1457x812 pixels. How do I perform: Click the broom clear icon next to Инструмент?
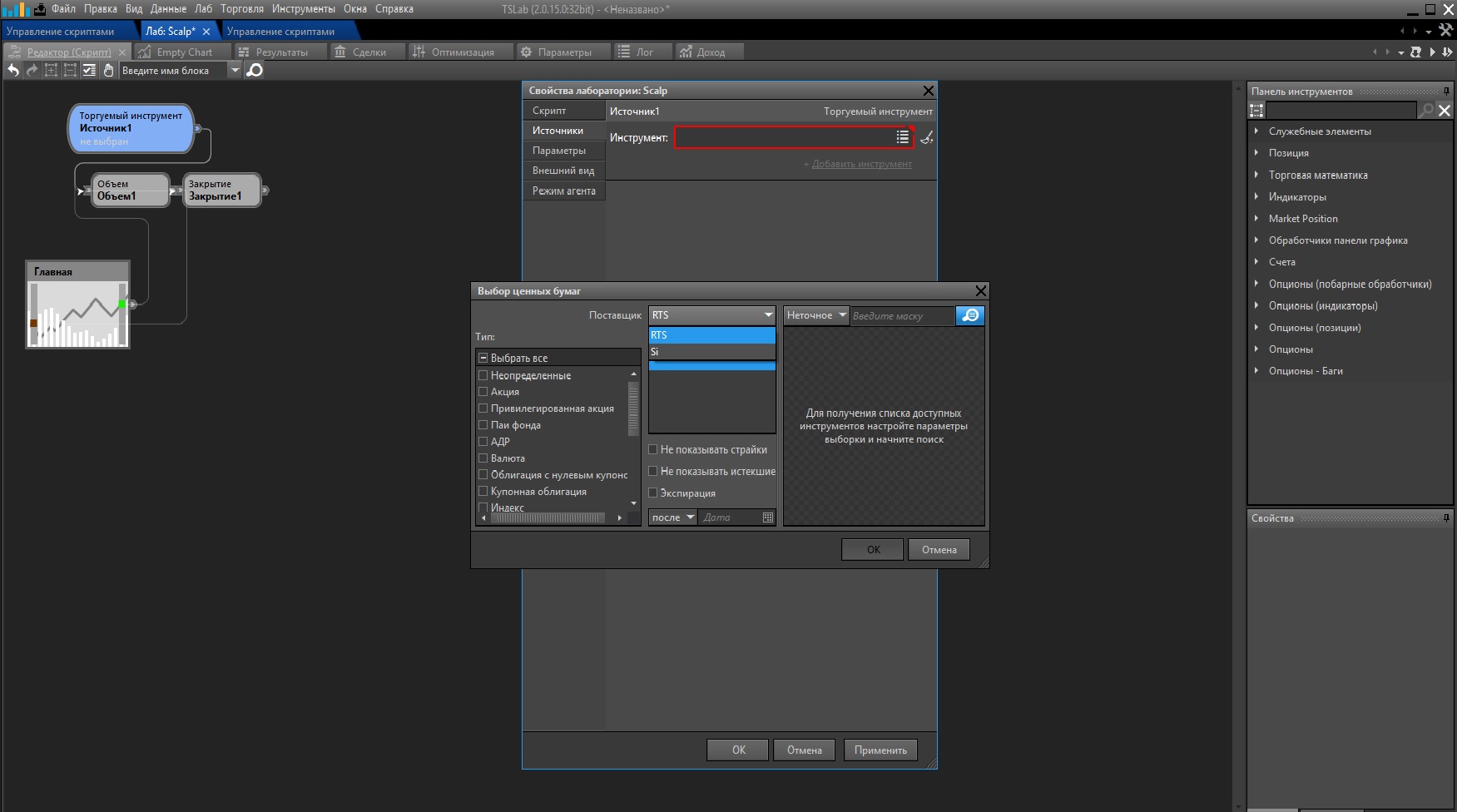tap(927, 137)
